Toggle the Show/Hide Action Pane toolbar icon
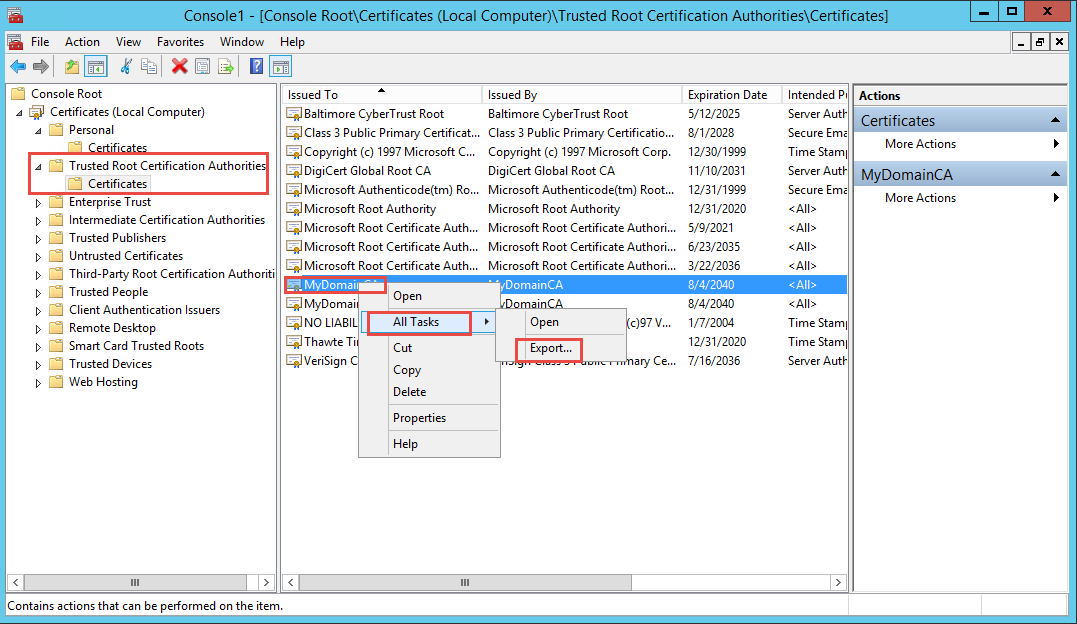 (281, 67)
